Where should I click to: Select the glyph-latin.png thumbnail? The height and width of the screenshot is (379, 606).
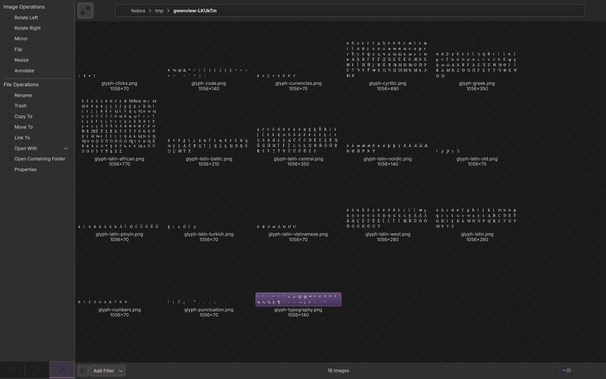coord(477,218)
